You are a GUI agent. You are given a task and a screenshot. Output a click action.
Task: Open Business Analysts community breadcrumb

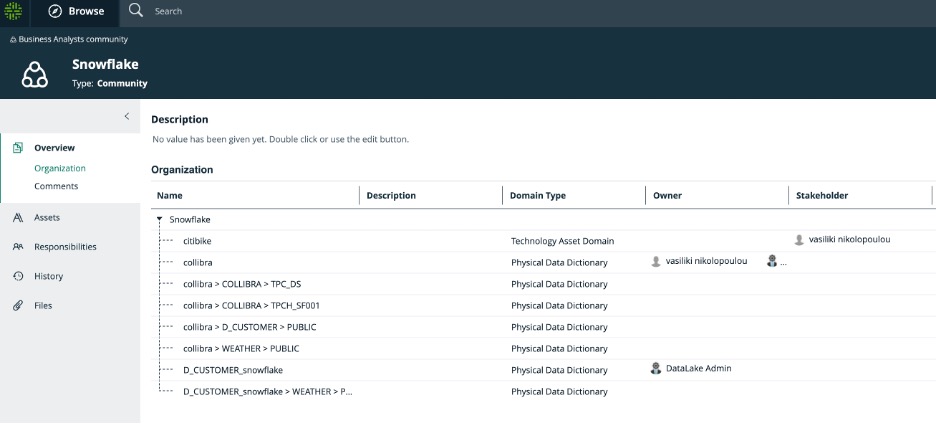73,39
